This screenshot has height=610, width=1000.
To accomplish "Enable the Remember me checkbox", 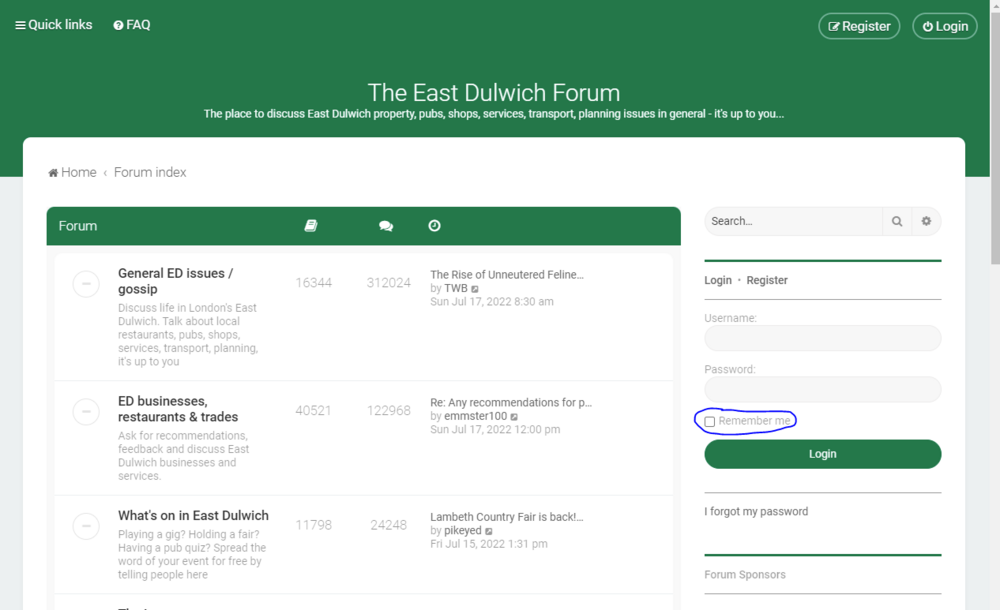I will click(710, 422).
